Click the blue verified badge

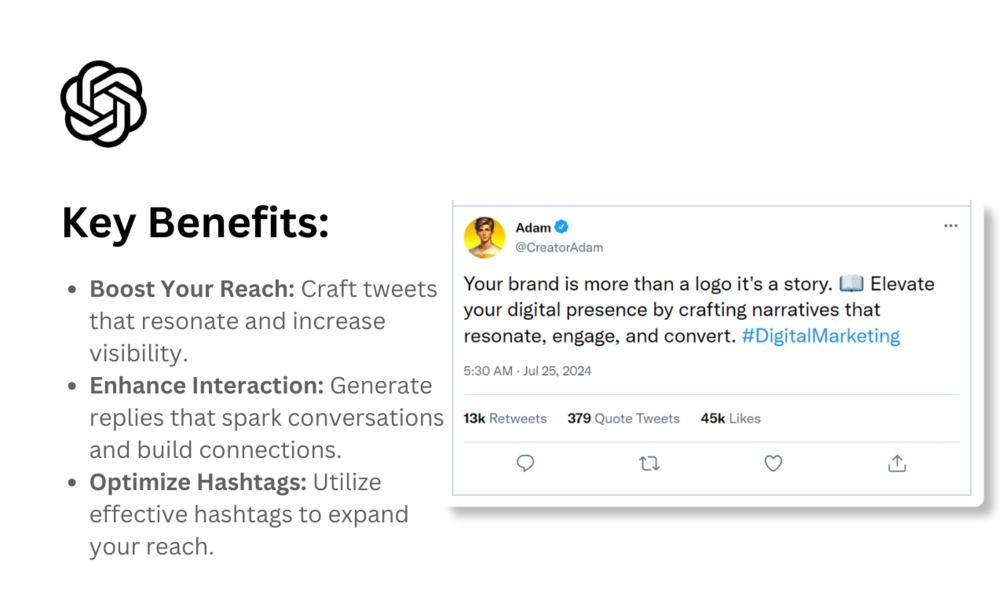[561, 227]
